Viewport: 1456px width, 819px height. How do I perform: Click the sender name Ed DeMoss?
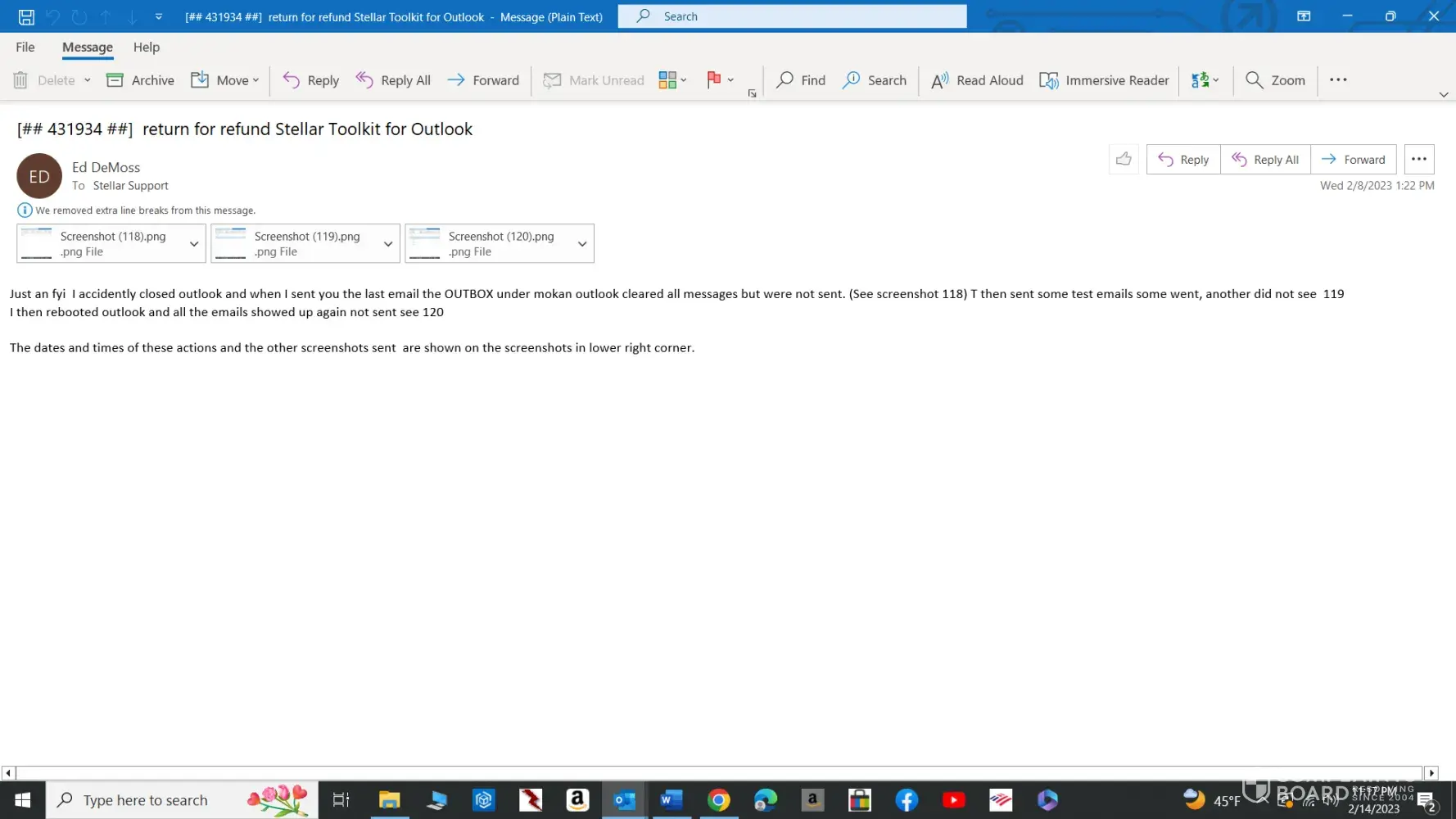pyautogui.click(x=106, y=167)
